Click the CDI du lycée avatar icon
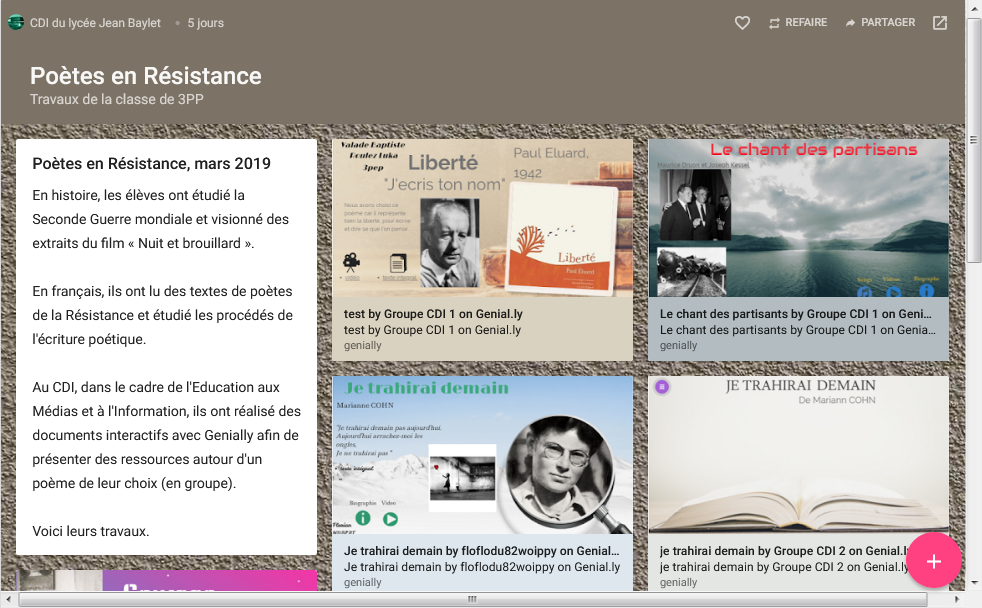Screen dimensions: 982x608 tap(15, 22)
